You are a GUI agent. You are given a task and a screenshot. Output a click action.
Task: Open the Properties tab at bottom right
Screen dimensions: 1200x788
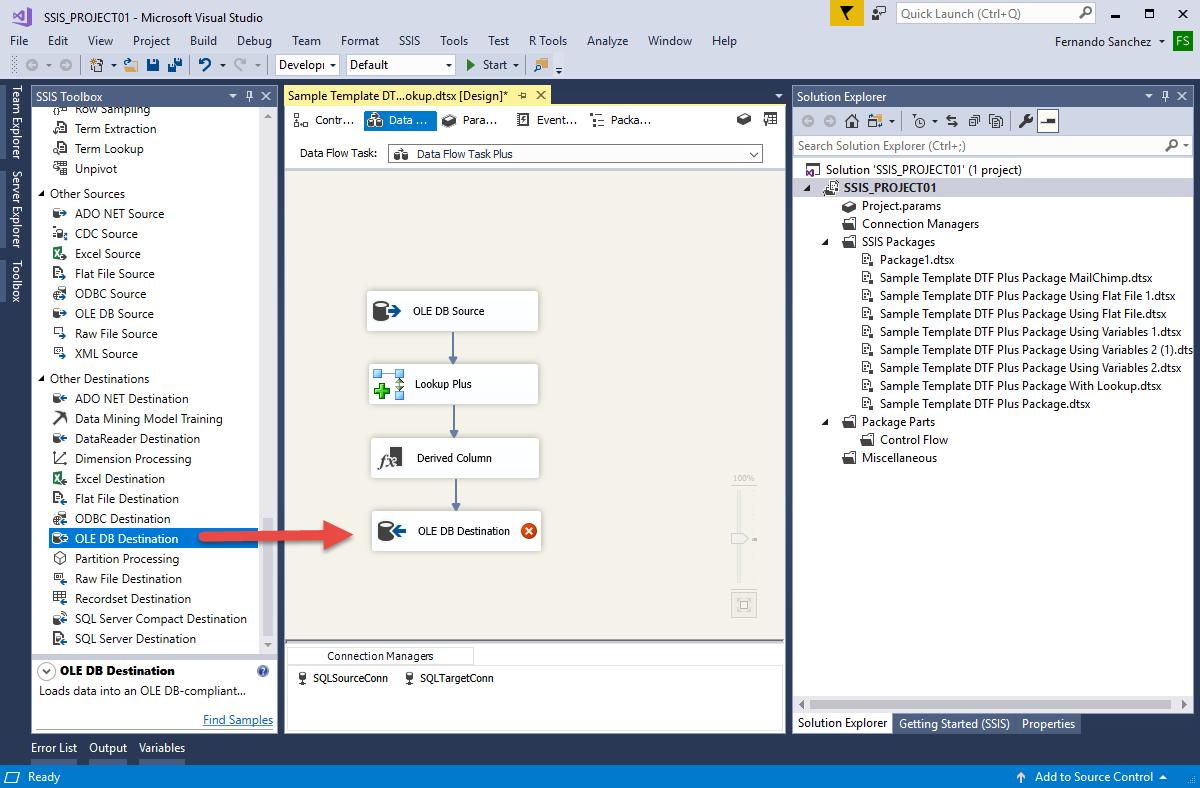1048,724
